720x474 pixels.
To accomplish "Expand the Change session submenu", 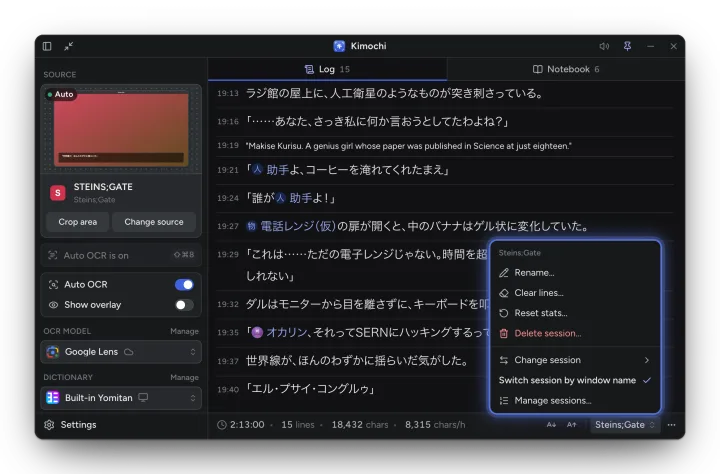I will click(x=575, y=360).
